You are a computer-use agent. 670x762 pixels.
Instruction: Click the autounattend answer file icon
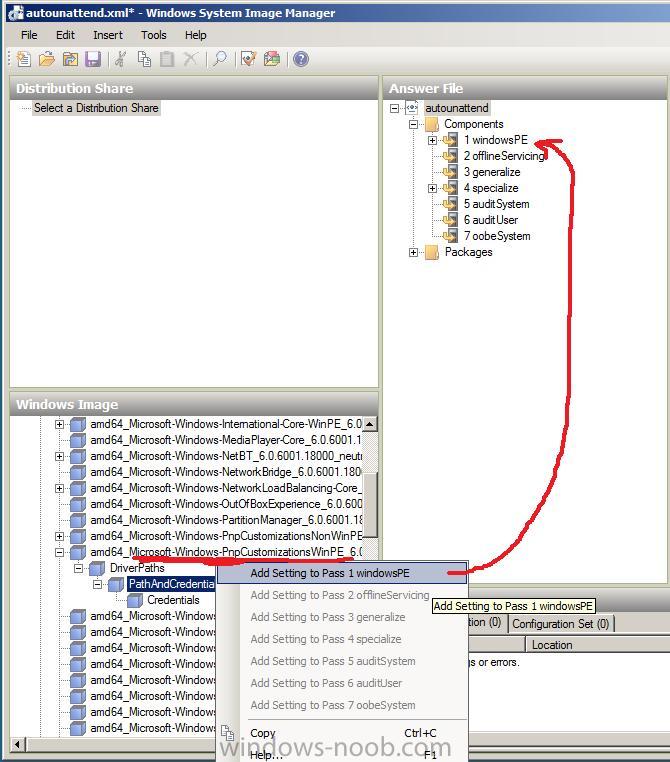pos(412,107)
